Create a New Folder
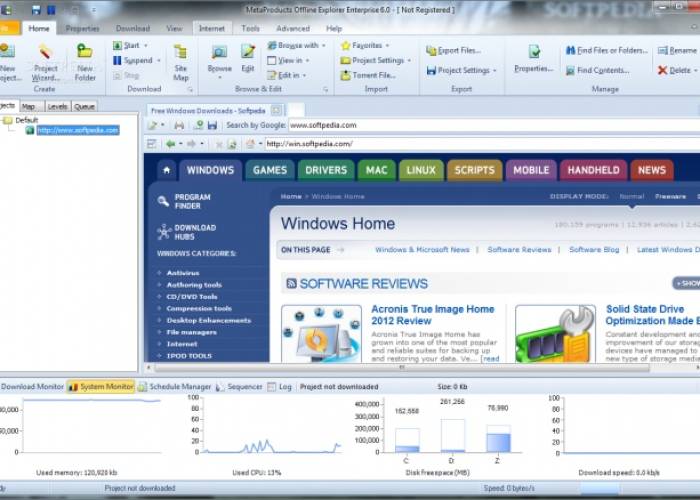Viewport: 700px width, 500px height. (85, 62)
